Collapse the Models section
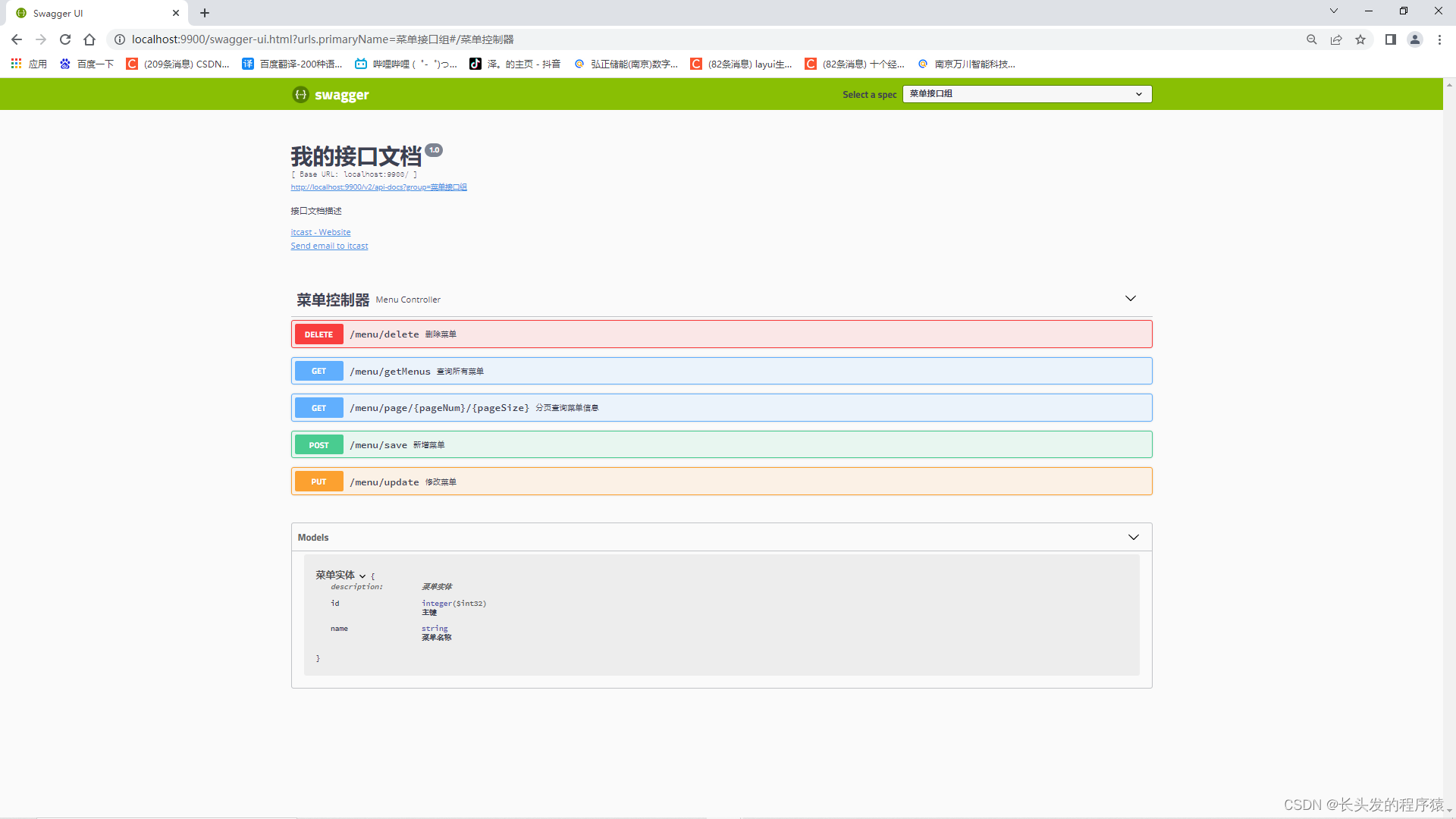The height and width of the screenshot is (819, 1456). [x=1134, y=537]
